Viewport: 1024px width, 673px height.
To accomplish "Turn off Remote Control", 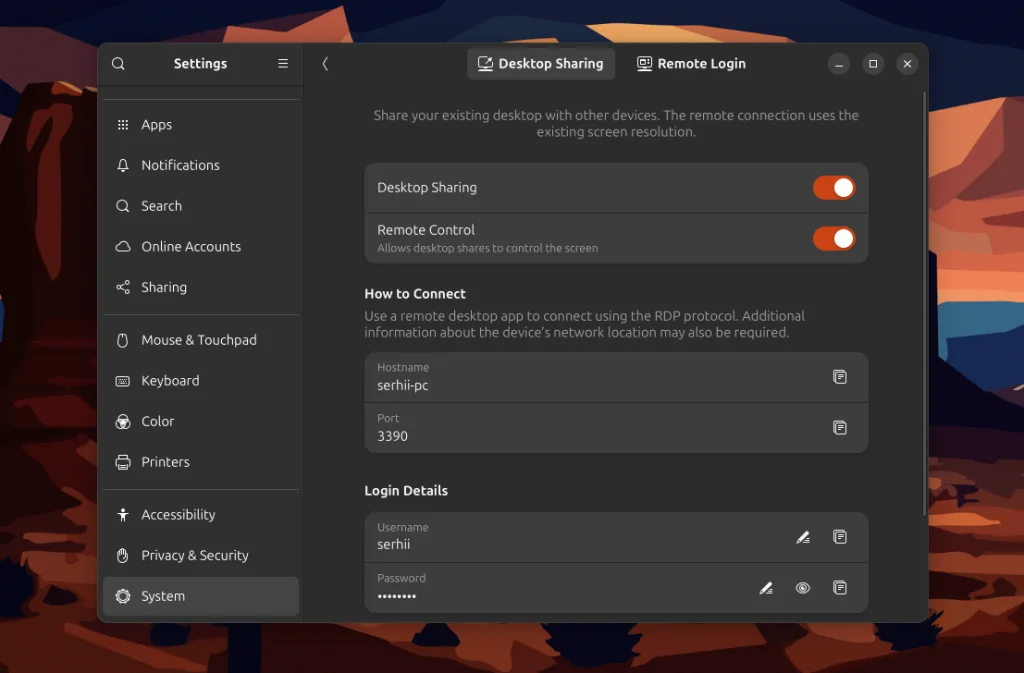I will pyautogui.click(x=834, y=238).
